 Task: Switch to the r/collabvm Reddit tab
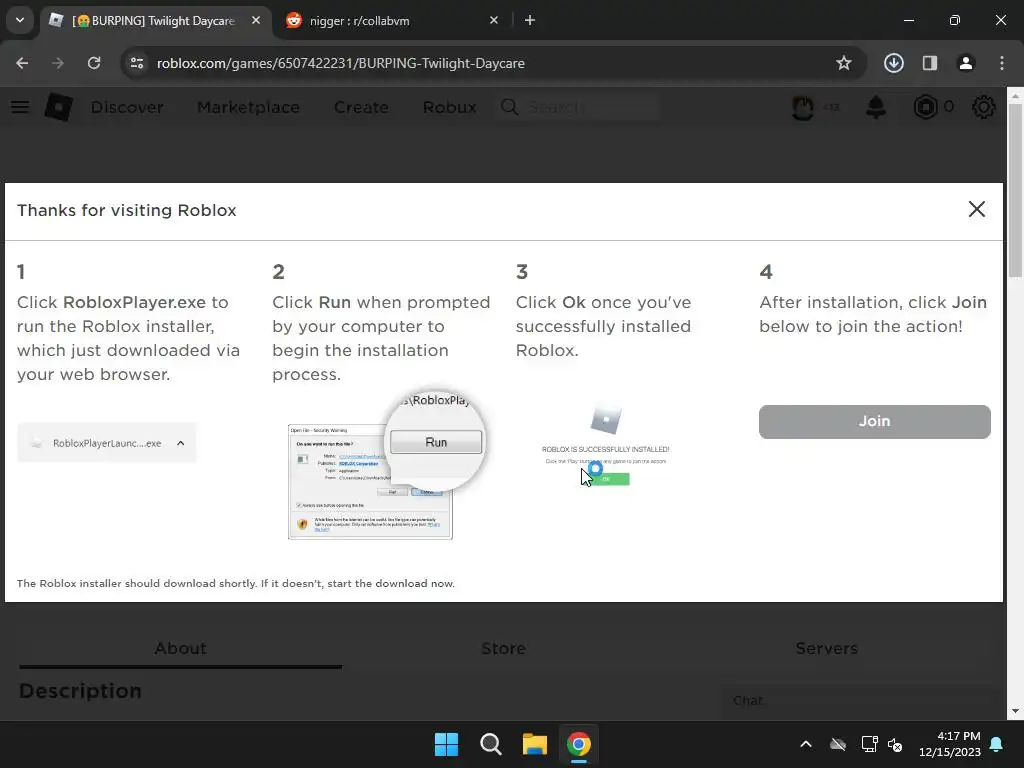(x=392, y=20)
